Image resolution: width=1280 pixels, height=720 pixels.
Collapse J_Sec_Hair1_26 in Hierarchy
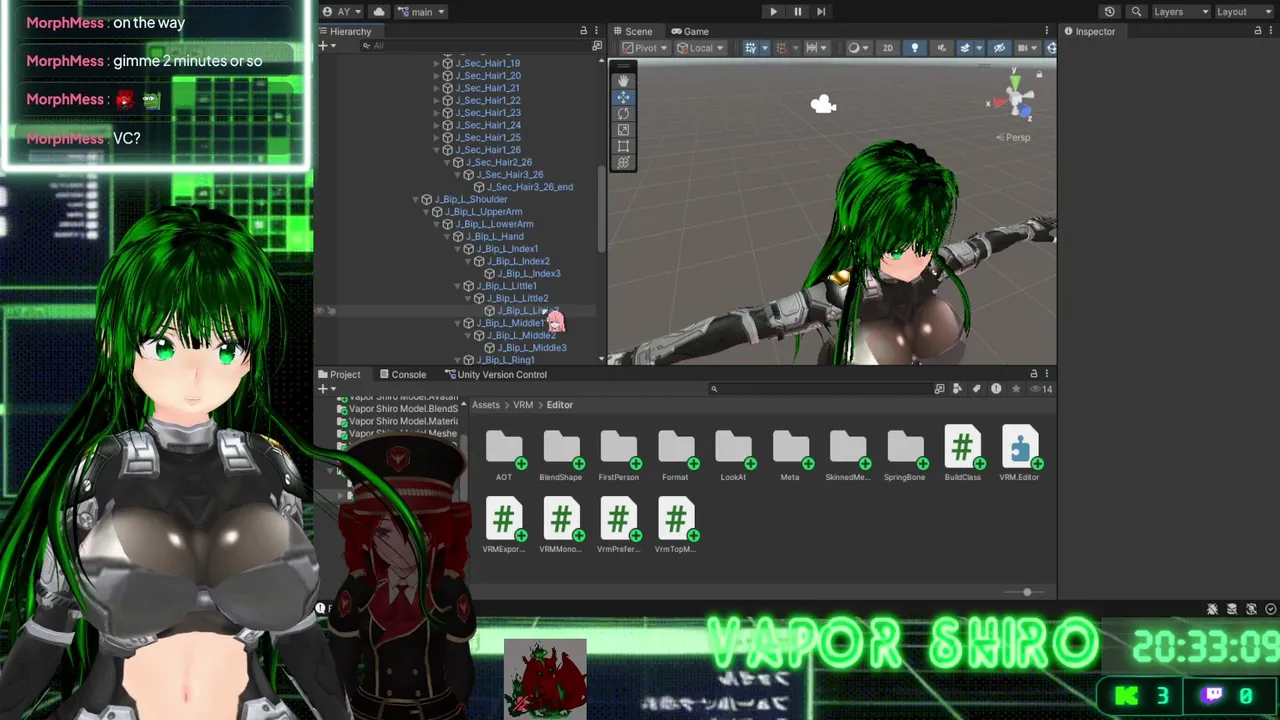point(437,150)
